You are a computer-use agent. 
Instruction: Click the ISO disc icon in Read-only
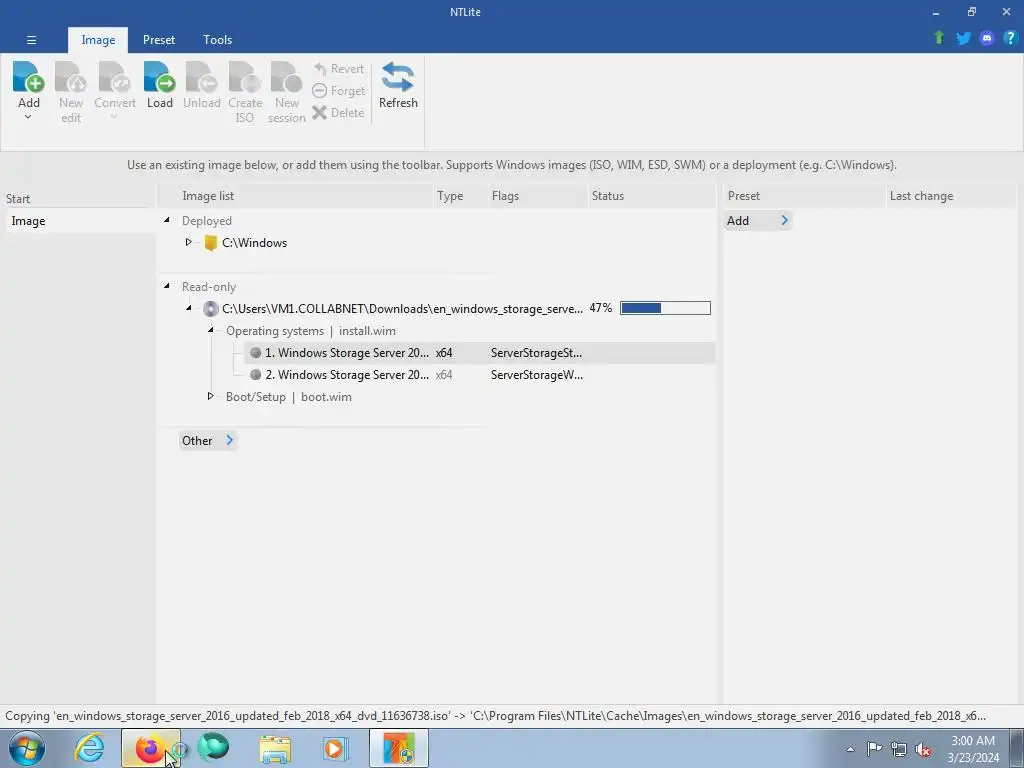[x=210, y=309]
